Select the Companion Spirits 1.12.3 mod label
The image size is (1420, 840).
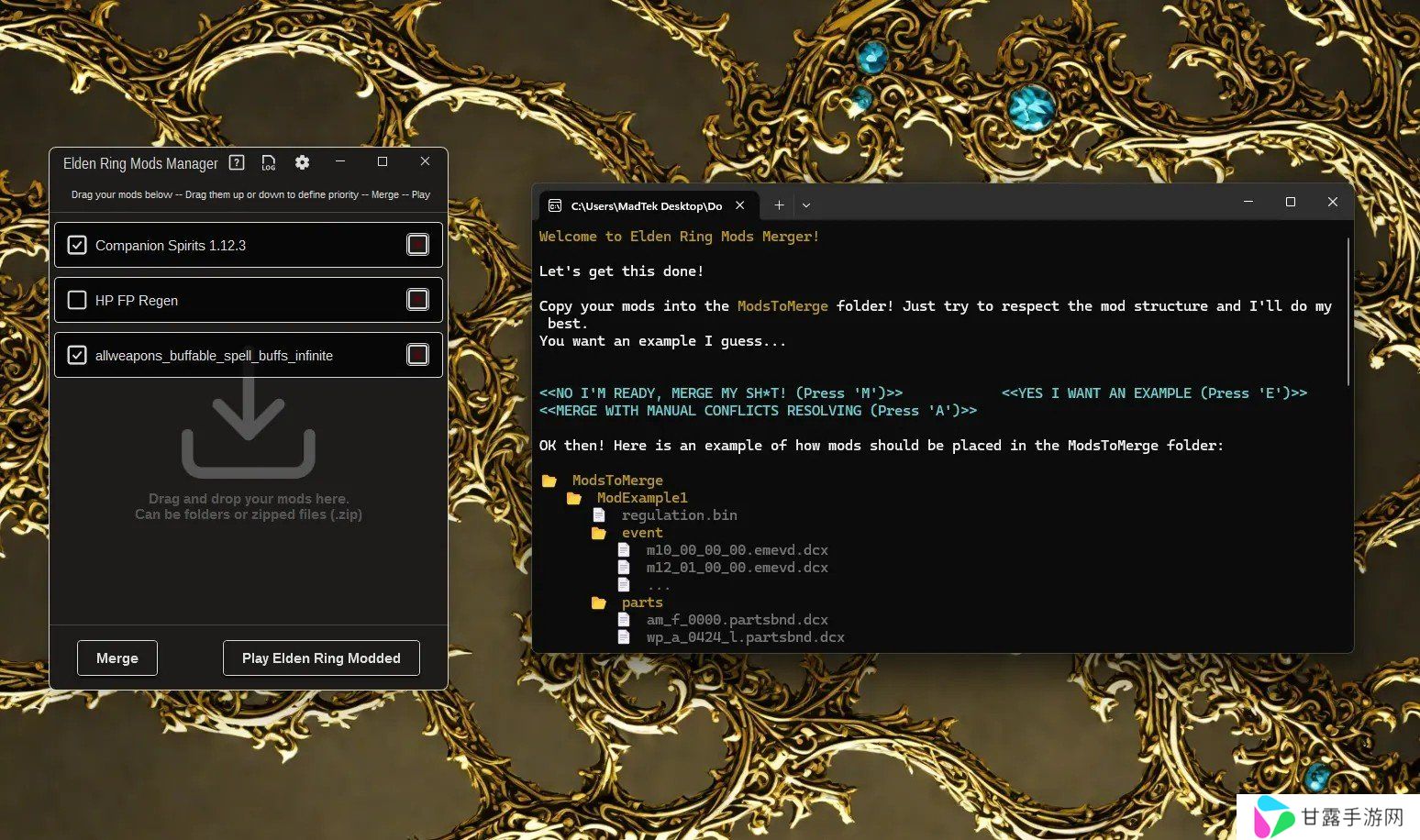click(171, 246)
